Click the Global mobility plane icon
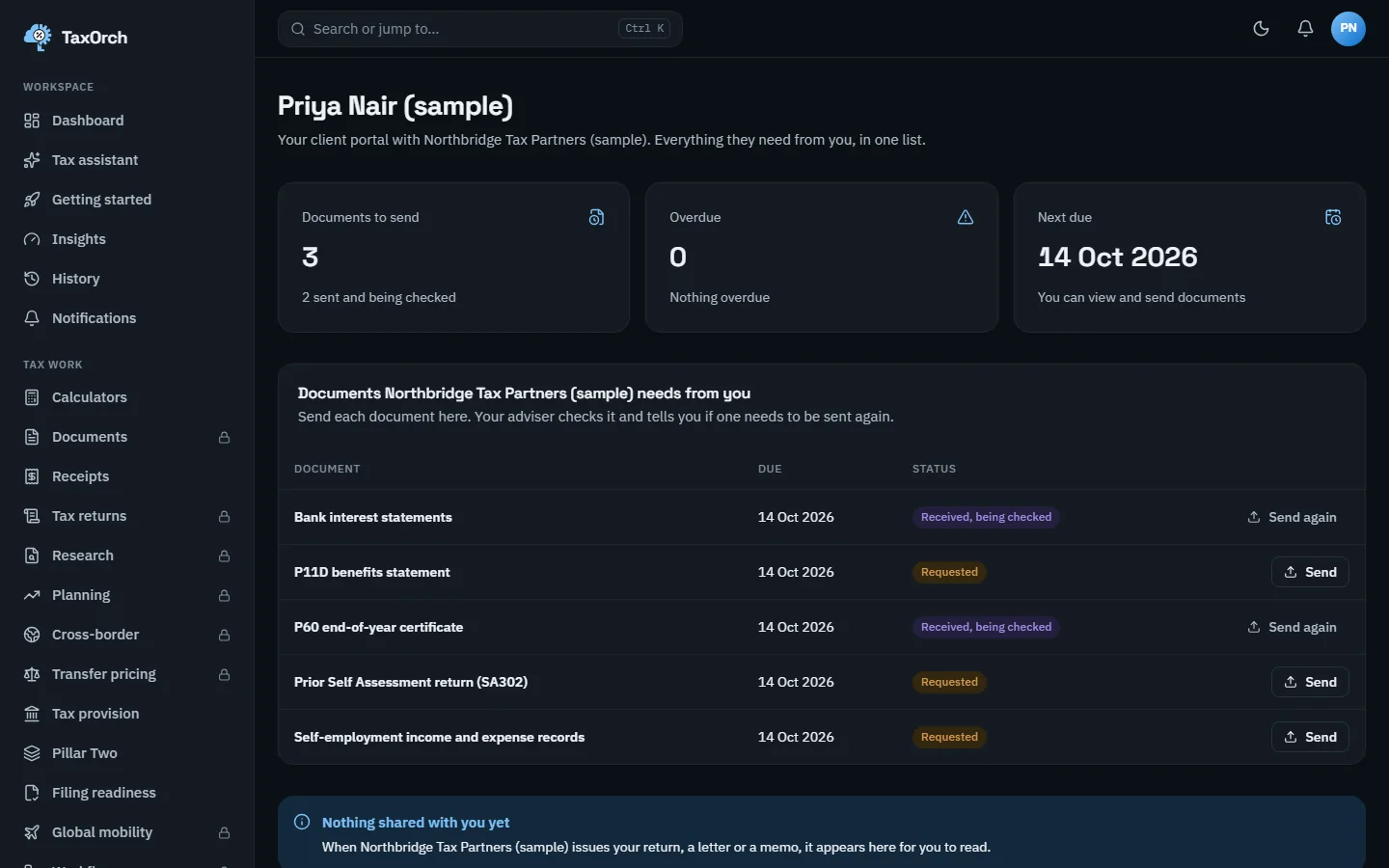 pos(32,832)
